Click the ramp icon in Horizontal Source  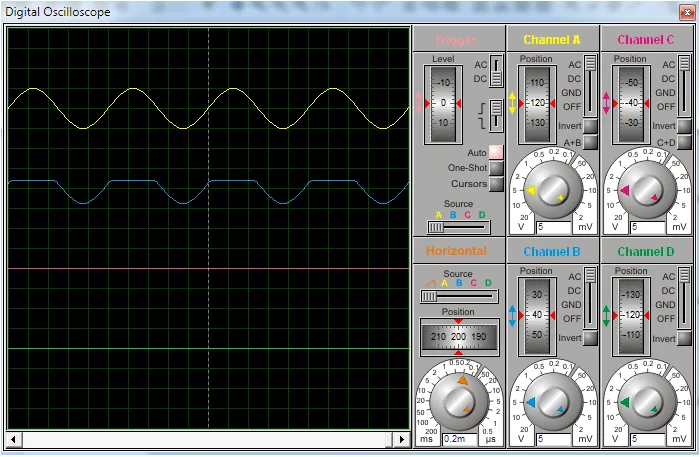click(x=430, y=283)
